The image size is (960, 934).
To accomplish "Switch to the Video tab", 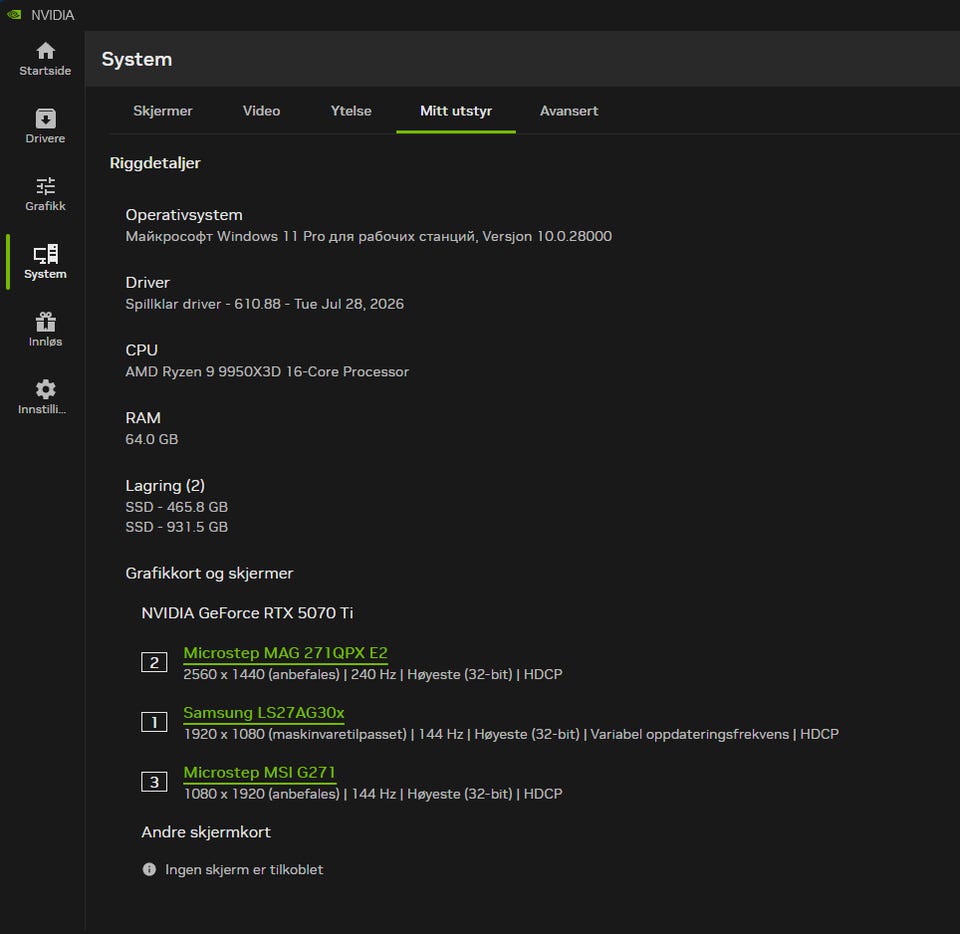I will [261, 111].
